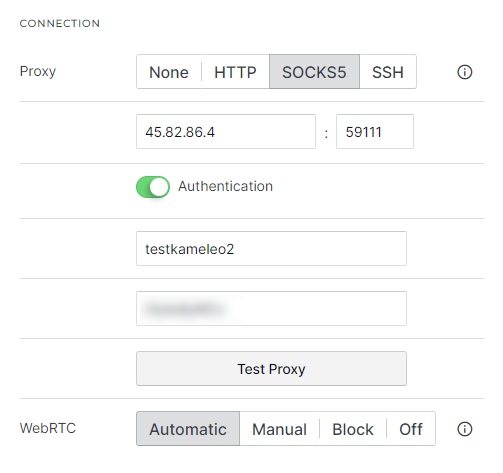Viewport: 503px width, 473px height.
Task: Toggle the Authentication switch off
Action: point(153,187)
